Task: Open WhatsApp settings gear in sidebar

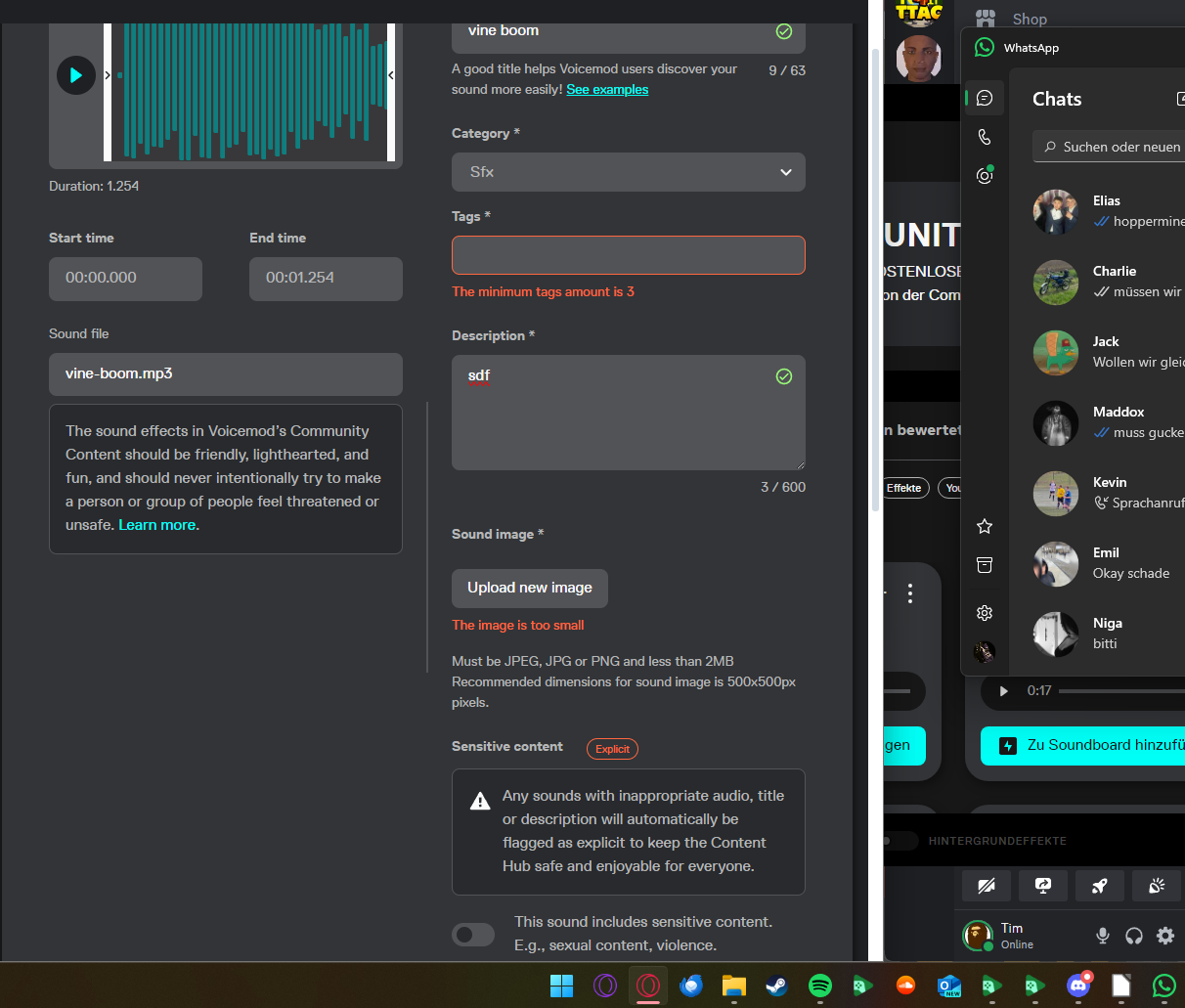Action: click(x=985, y=613)
